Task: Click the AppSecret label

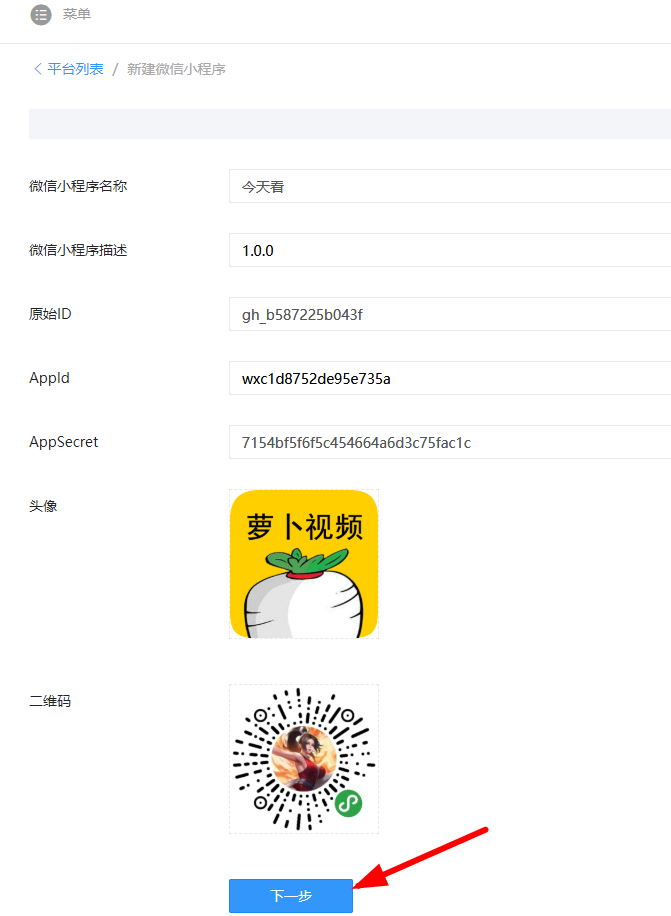Action: tap(64, 442)
